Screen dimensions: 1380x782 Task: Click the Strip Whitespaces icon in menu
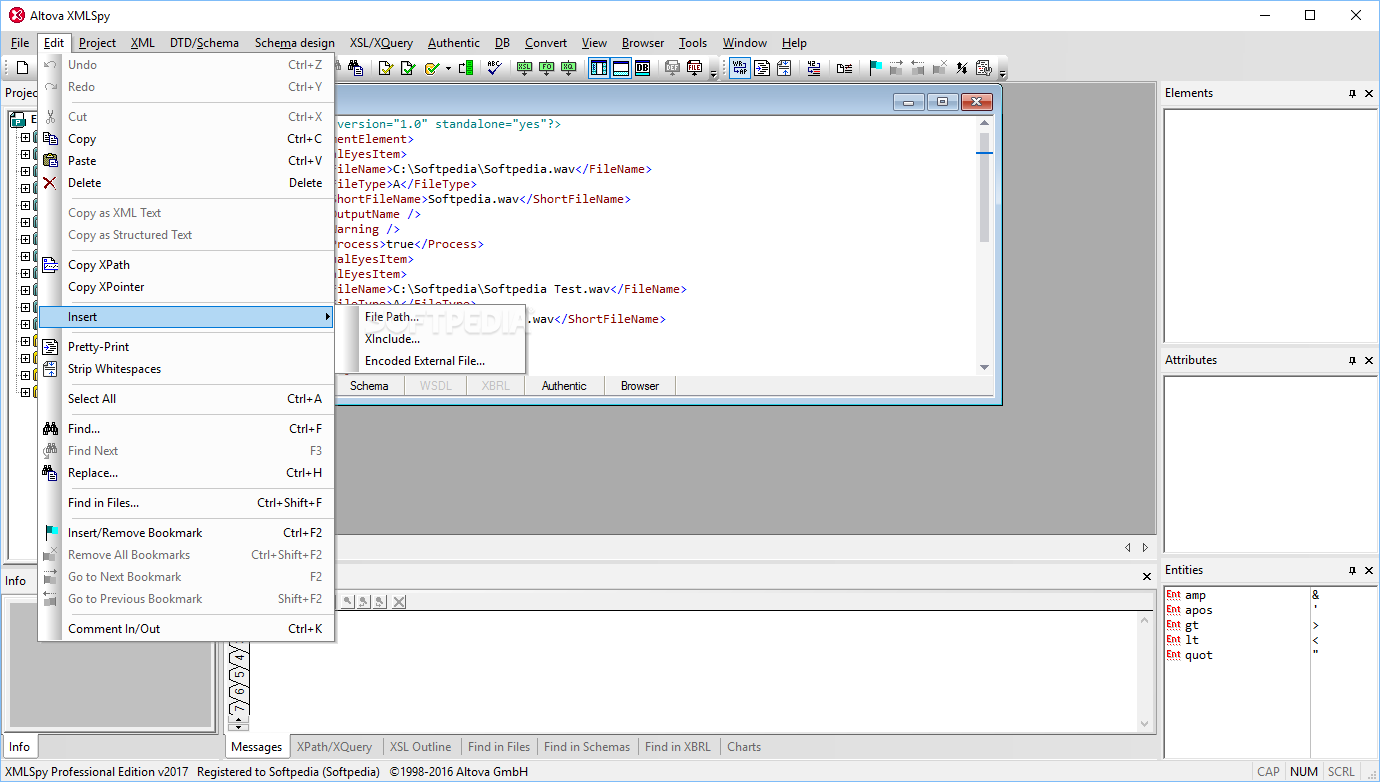(50, 369)
